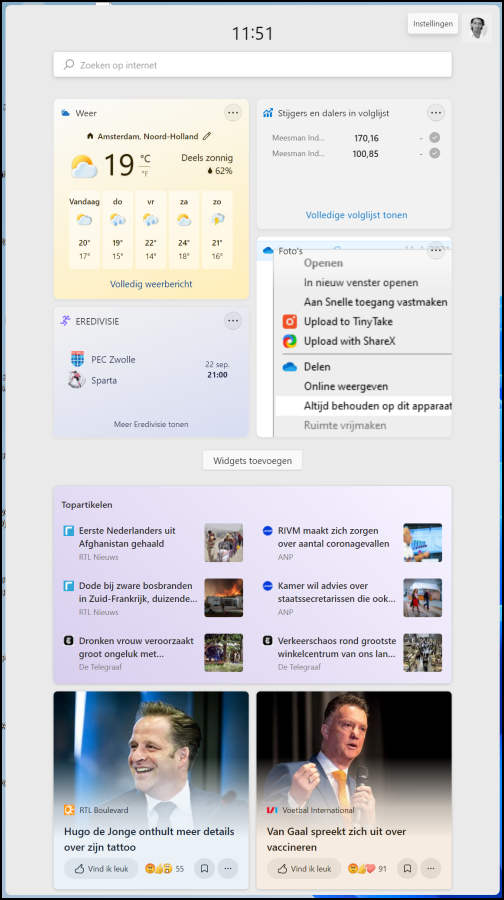Open more options on Van Gaal article

coord(431,869)
